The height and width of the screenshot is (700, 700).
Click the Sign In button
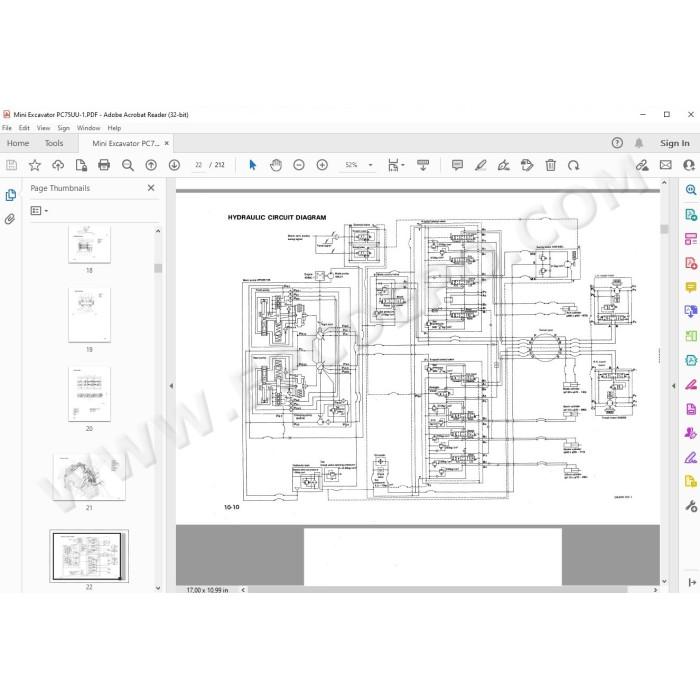(x=675, y=143)
